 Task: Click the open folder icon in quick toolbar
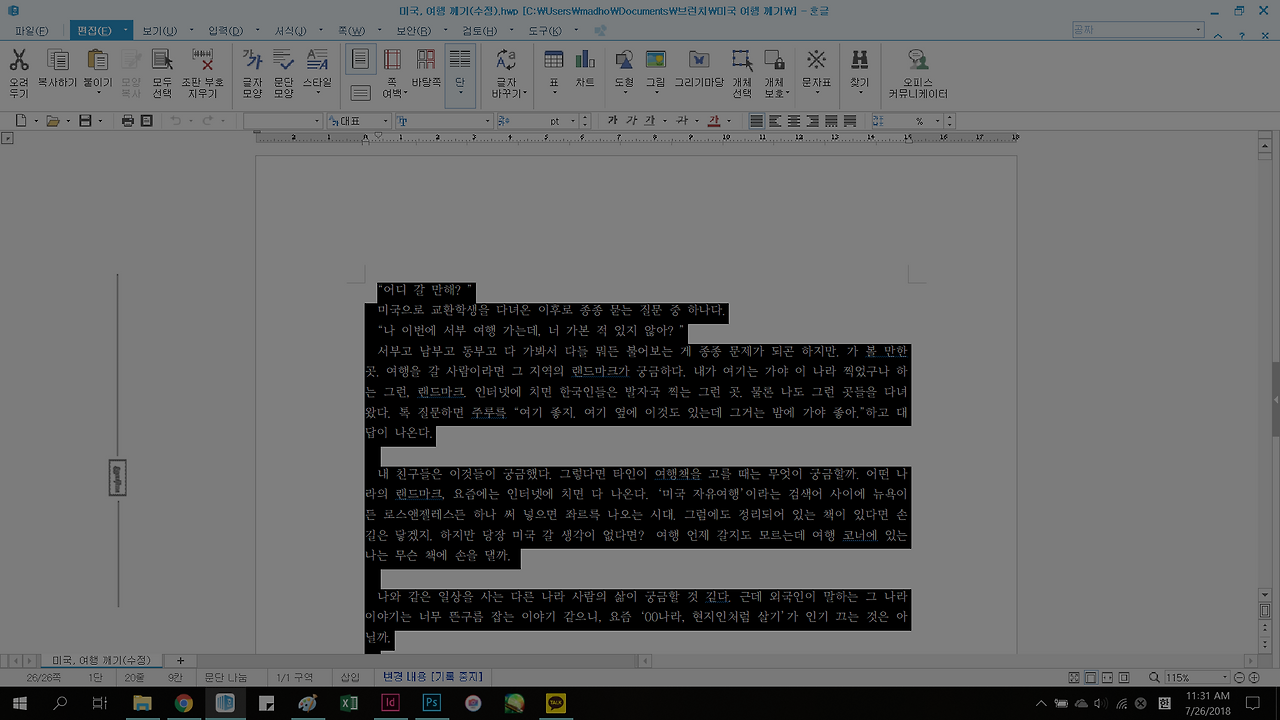pos(53,121)
